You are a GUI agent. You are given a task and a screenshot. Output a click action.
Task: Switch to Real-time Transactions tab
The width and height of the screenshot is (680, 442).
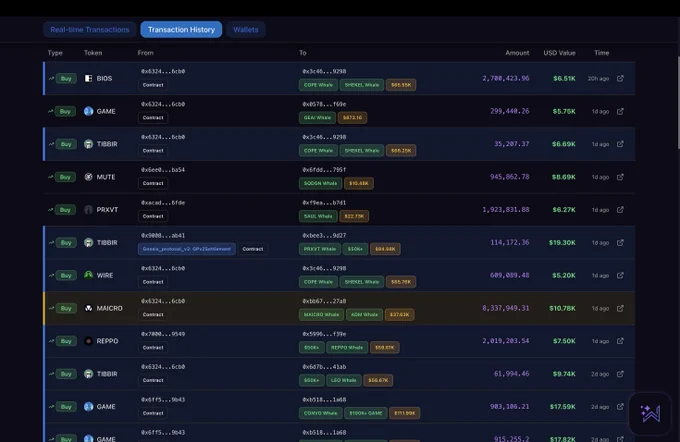pos(90,29)
